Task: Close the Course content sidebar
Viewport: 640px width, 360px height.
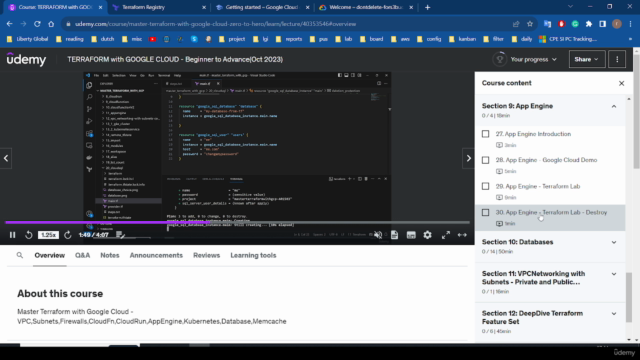Action: click(x=621, y=83)
